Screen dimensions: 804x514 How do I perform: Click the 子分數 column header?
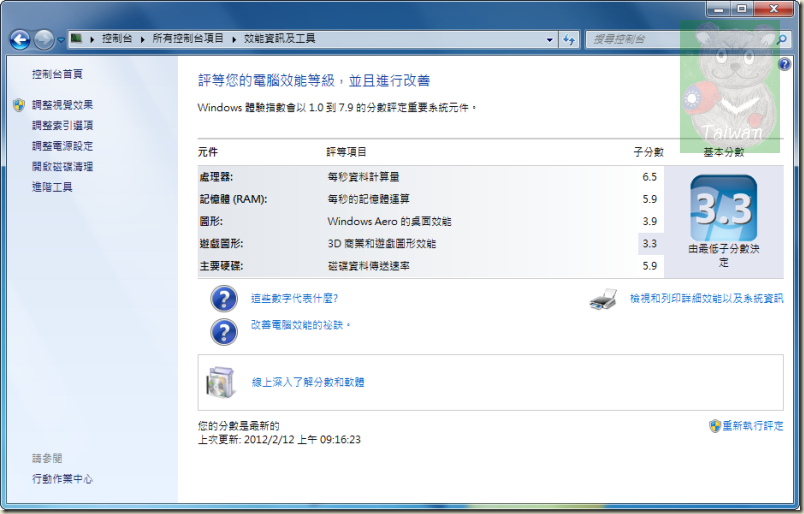(648, 152)
